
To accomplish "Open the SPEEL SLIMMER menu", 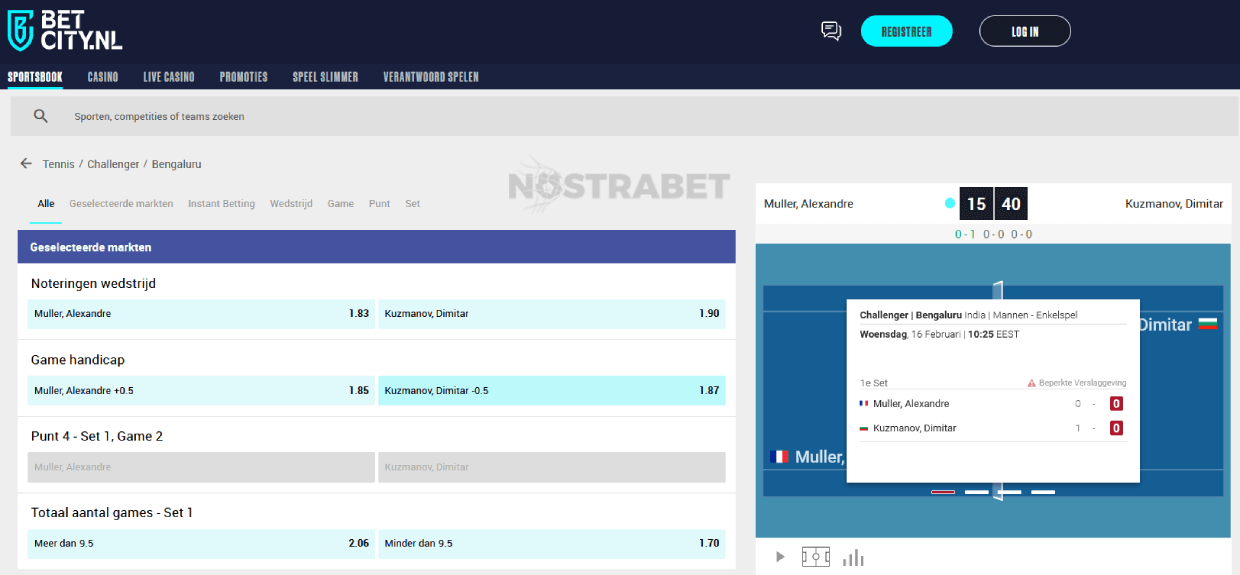I will tap(325, 77).
